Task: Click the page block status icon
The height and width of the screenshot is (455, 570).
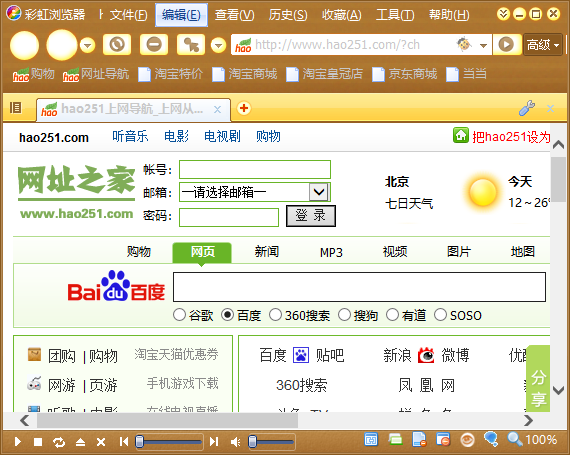Action: coord(419,440)
